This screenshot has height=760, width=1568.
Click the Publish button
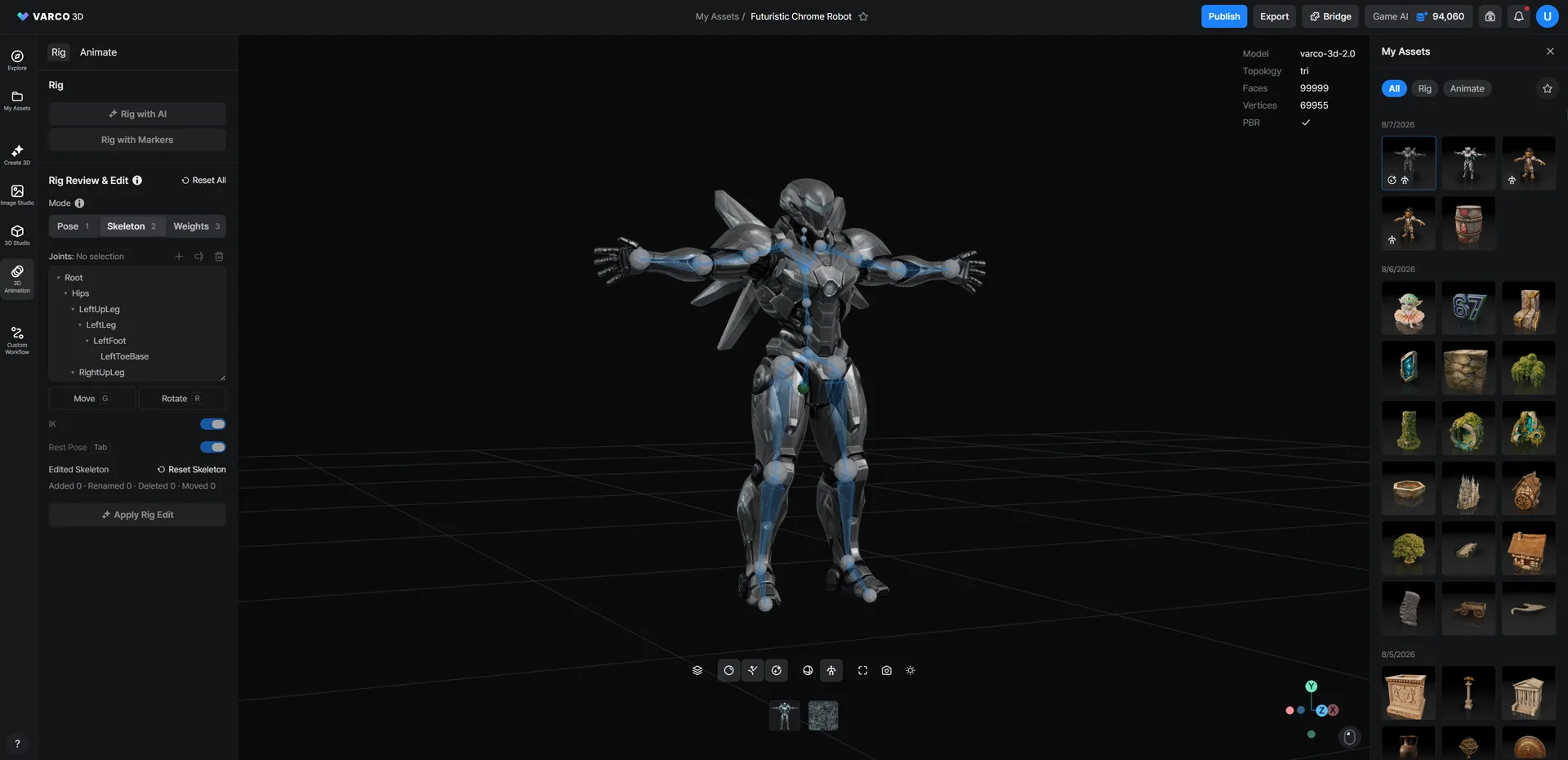click(x=1223, y=16)
